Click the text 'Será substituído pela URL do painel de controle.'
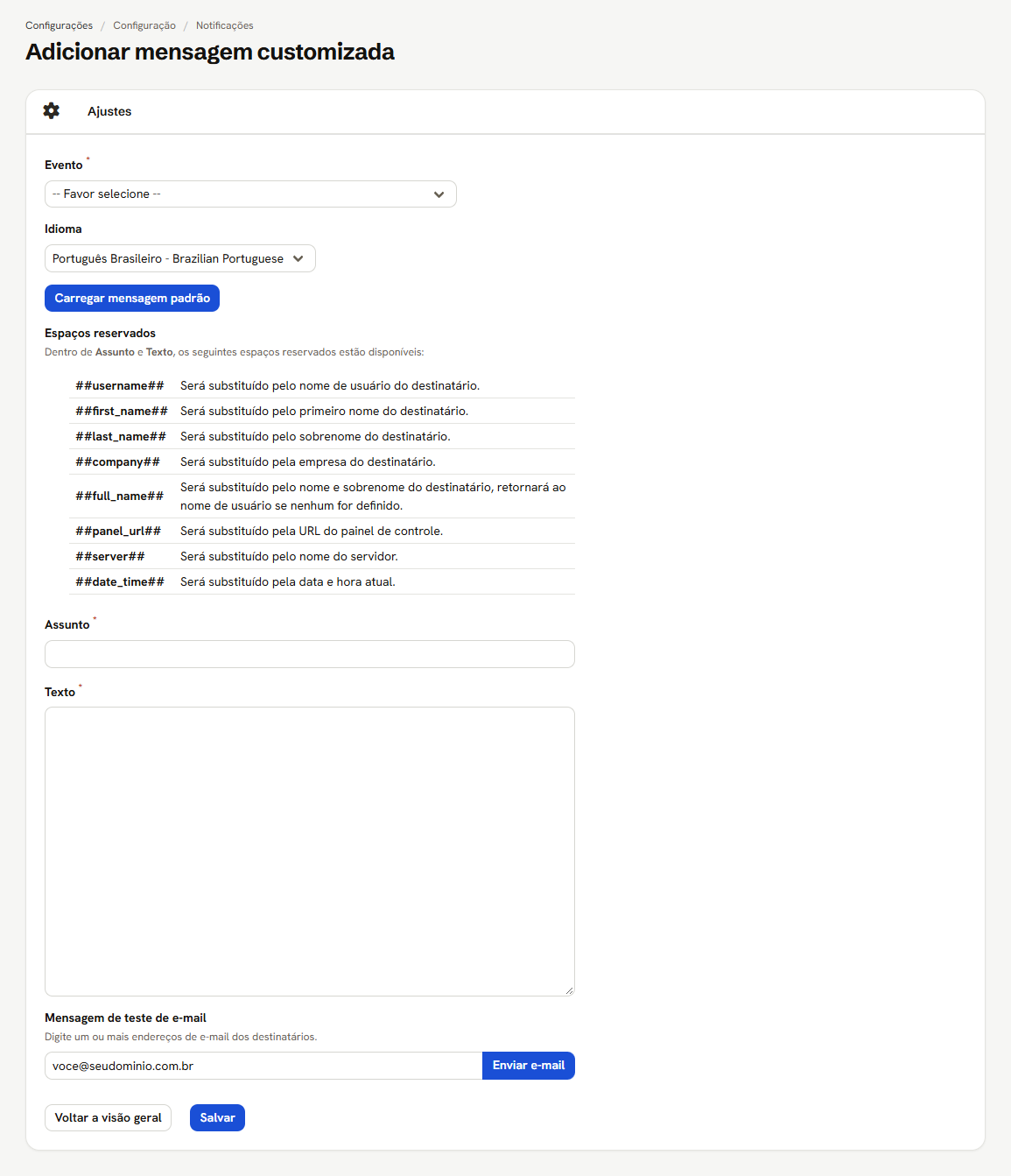This screenshot has width=1011, height=1176. click(312, 532)
